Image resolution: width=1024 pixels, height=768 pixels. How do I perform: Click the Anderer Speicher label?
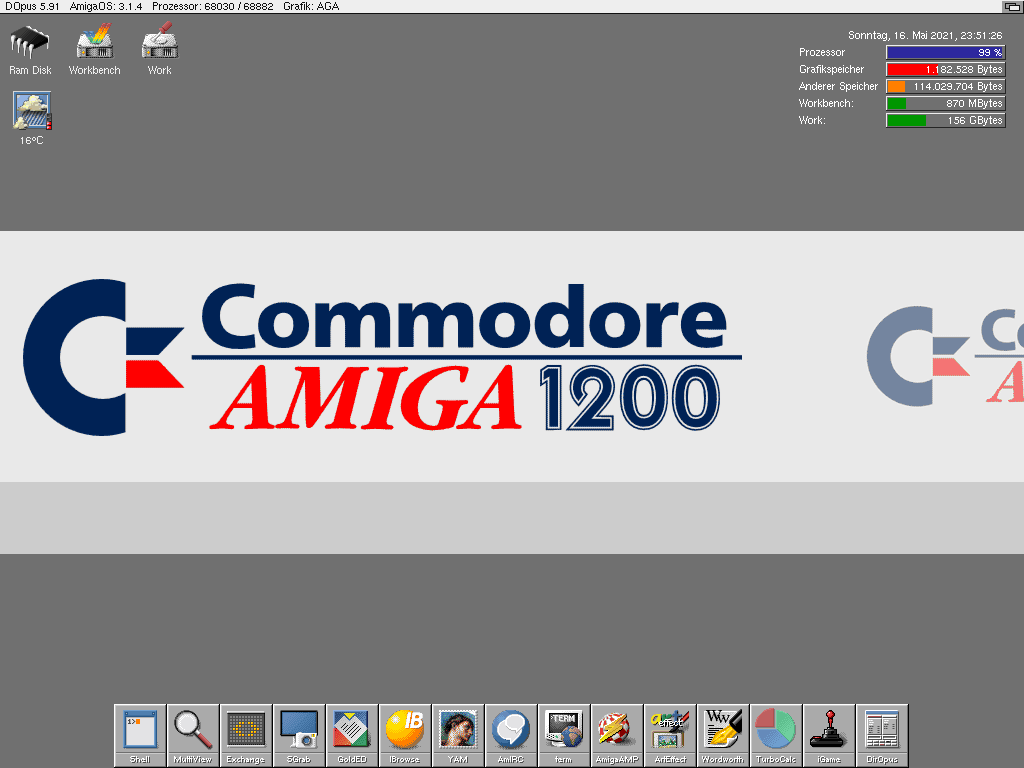tap(838, 86)
